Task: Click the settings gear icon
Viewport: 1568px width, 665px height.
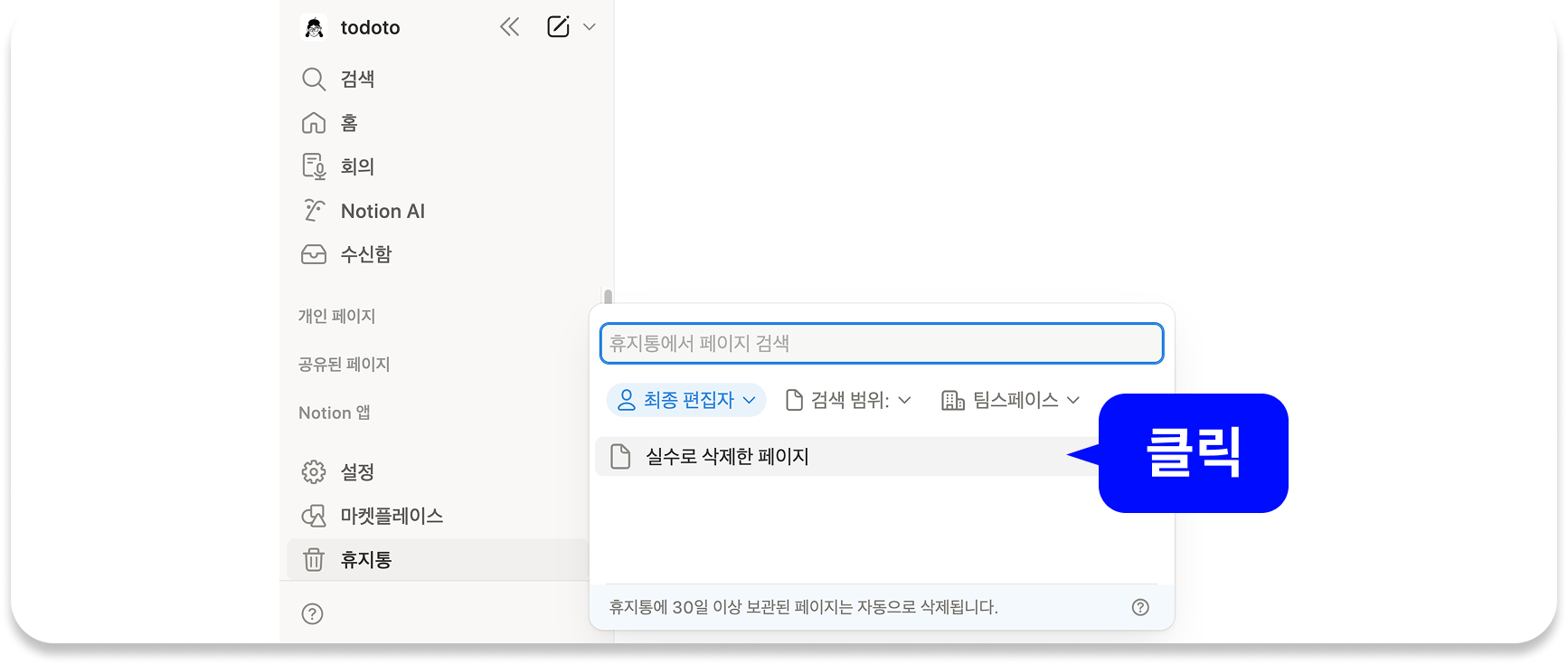Action: tap(314, 472)
